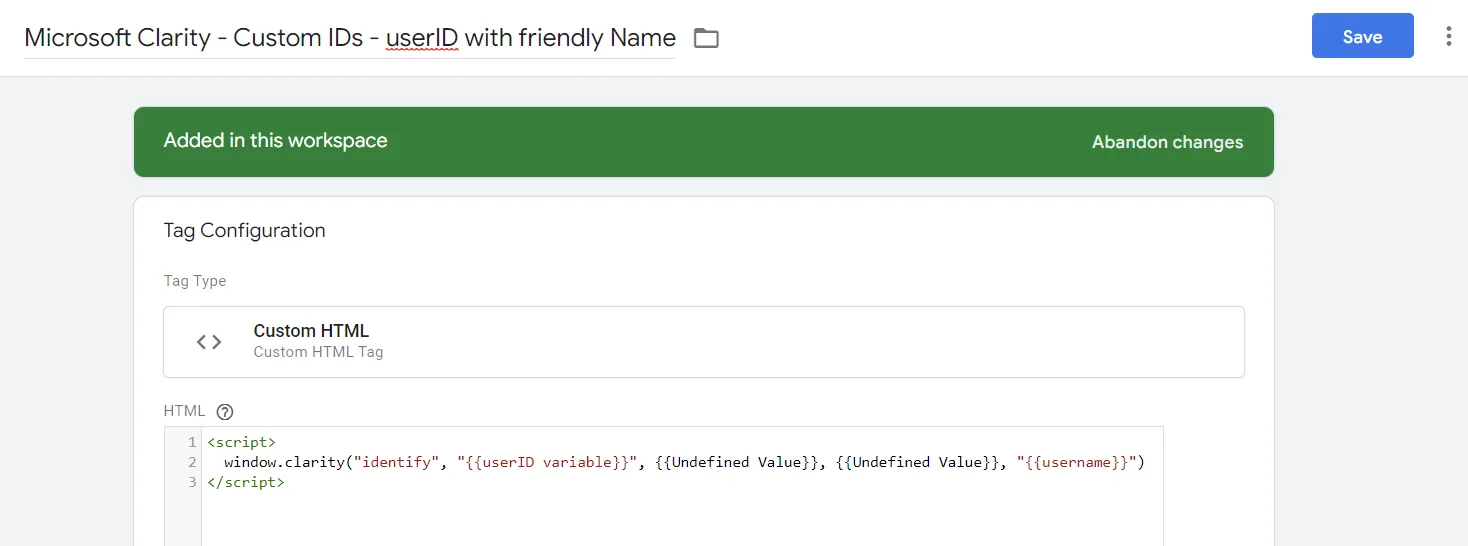Click line number 2 in editor gutter

click(x=191, y=462)
